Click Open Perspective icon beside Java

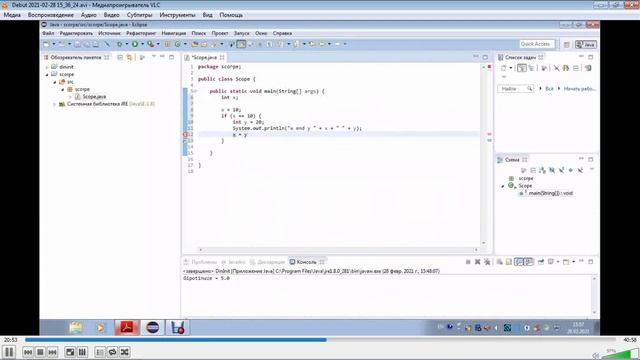(567, 44)
